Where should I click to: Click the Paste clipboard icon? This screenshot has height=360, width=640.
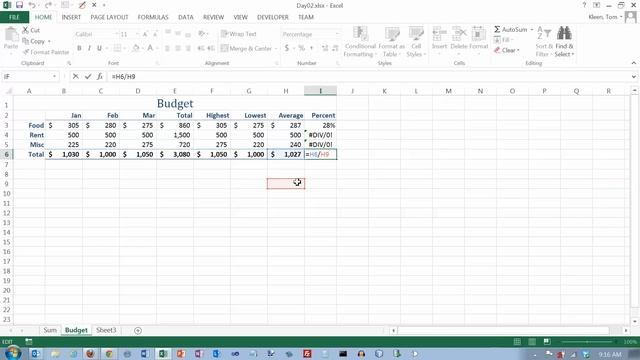11,35
